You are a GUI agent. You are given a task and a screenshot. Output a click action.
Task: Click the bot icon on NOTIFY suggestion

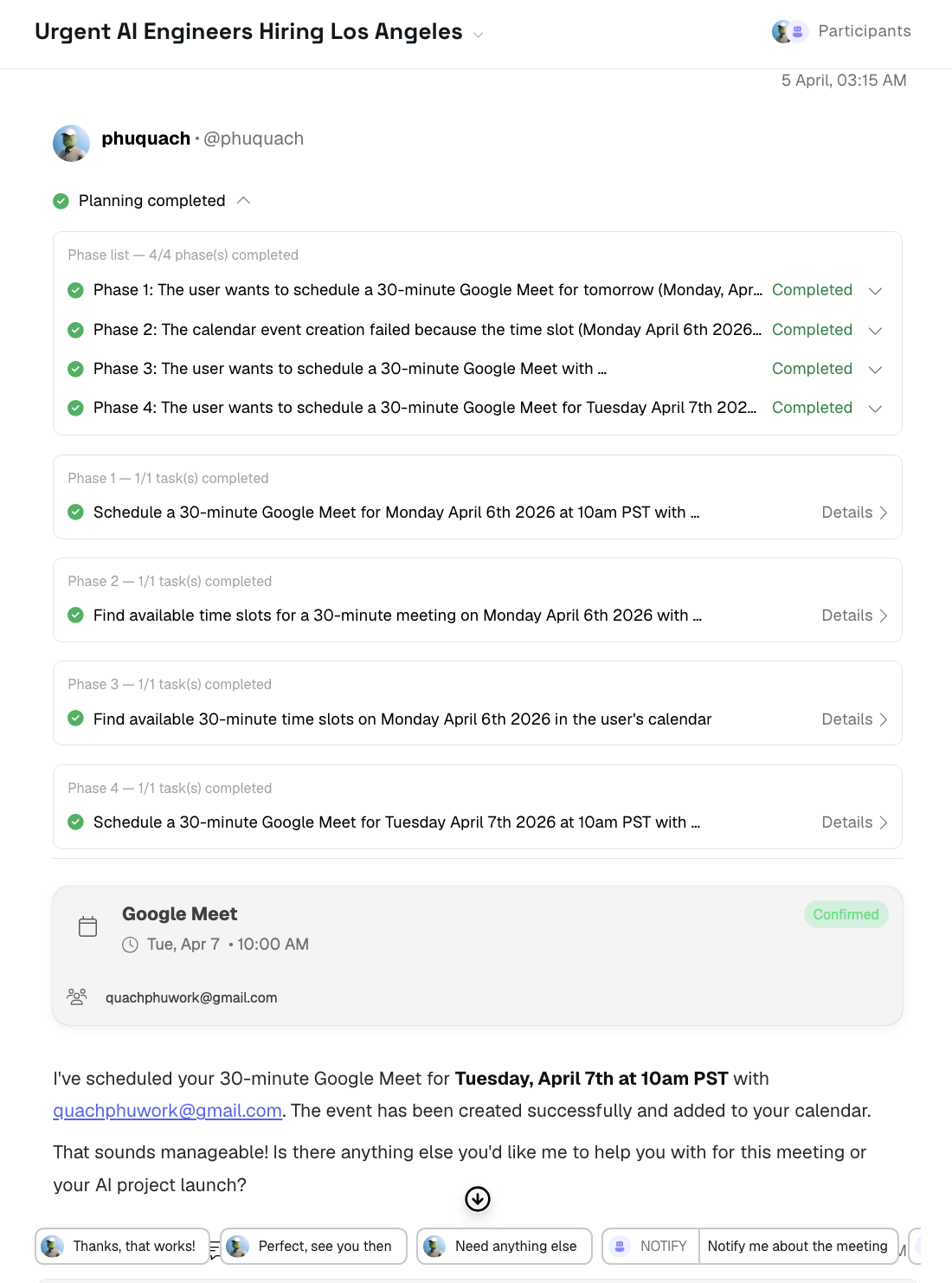[x=620, y=1247]
